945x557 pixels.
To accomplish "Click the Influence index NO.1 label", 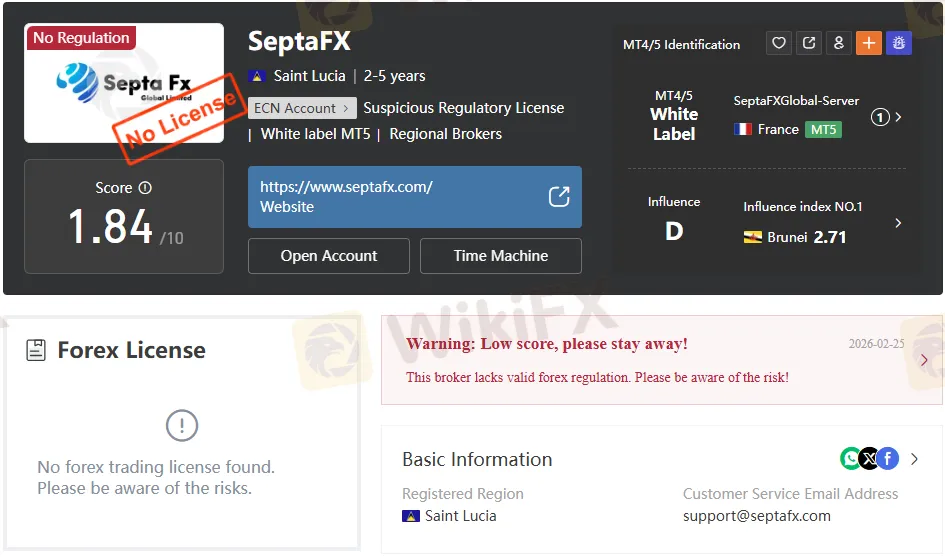I will [x=802, y=207].
